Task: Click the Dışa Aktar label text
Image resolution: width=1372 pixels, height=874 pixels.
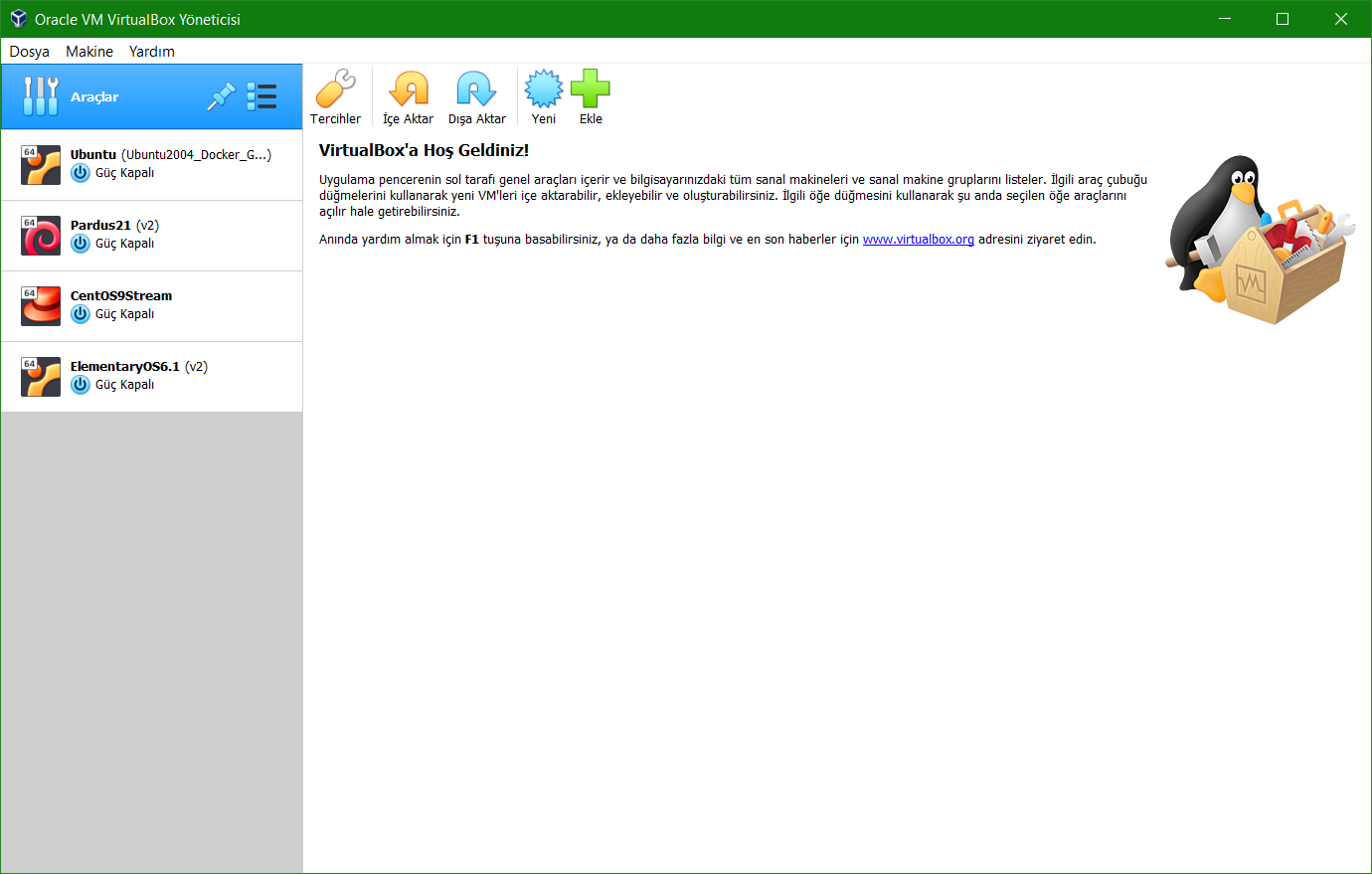Action: [477, 119]
